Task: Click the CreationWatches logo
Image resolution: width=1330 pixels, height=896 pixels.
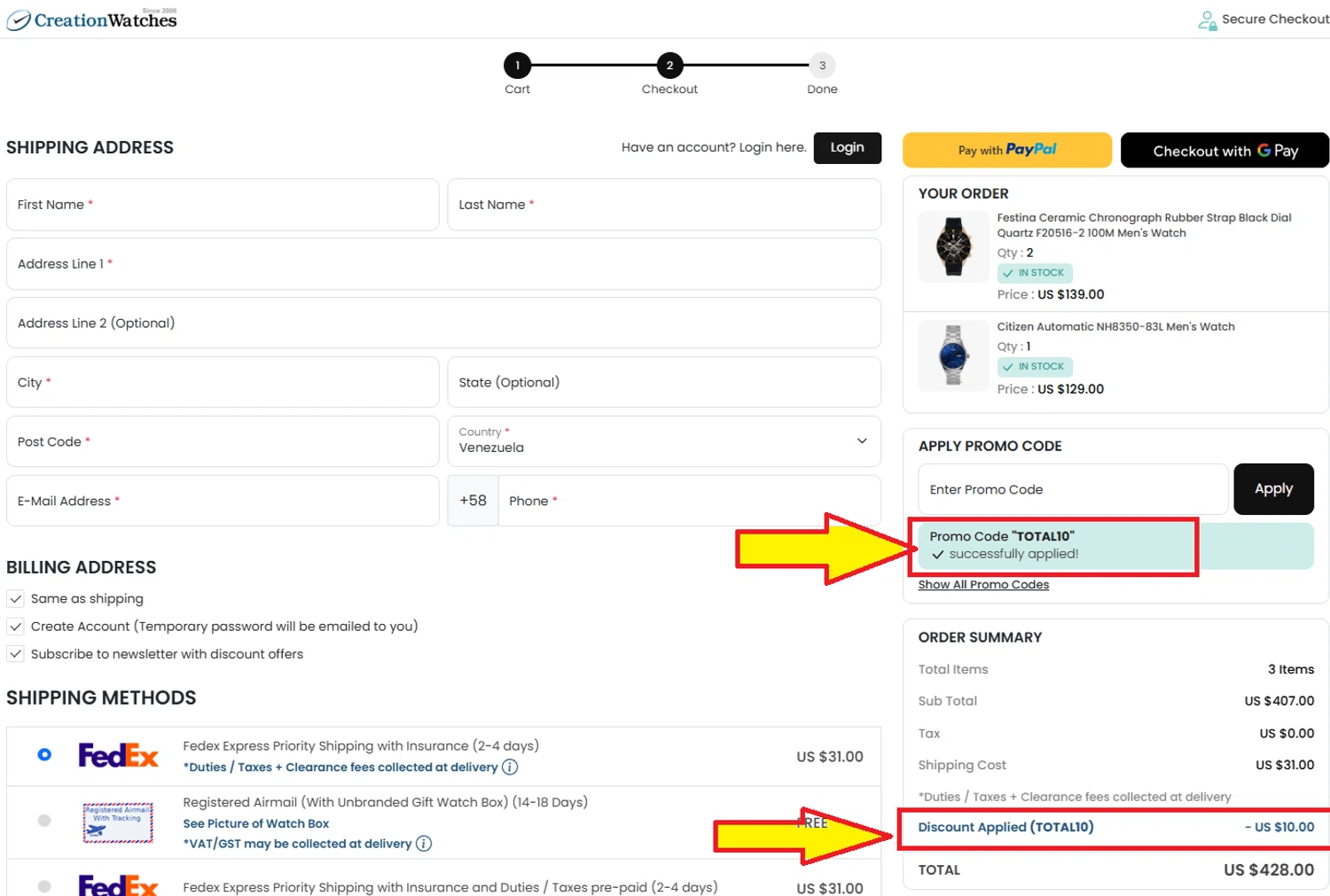Action: (92, 19)
